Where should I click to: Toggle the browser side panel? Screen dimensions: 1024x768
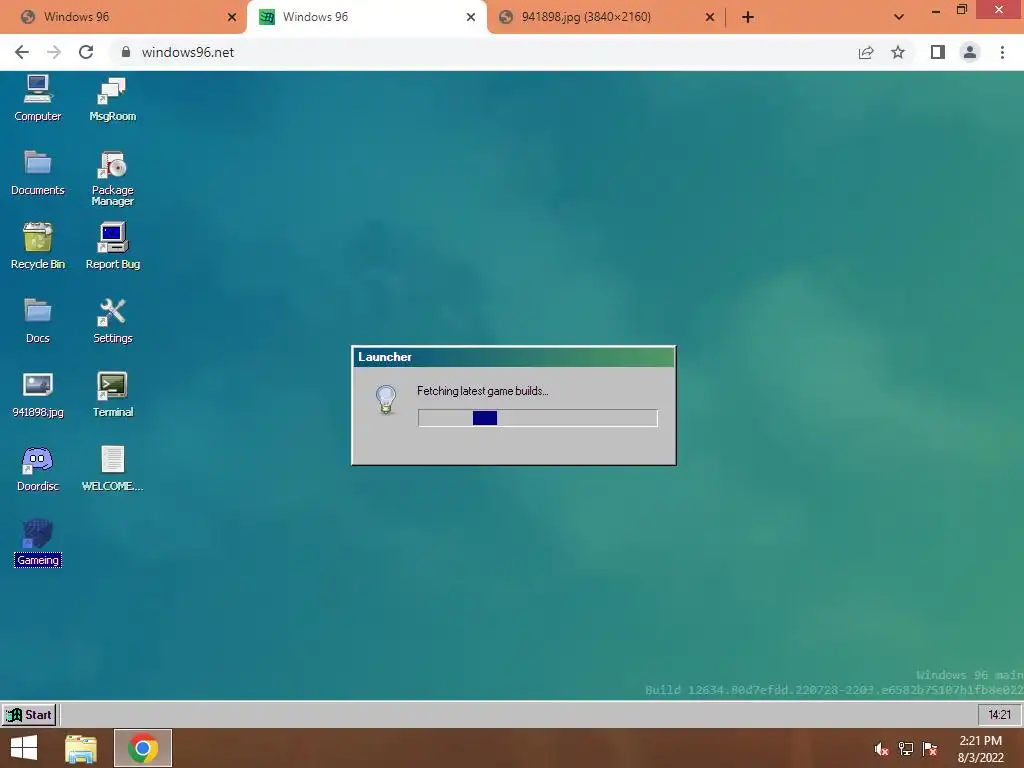938,52
